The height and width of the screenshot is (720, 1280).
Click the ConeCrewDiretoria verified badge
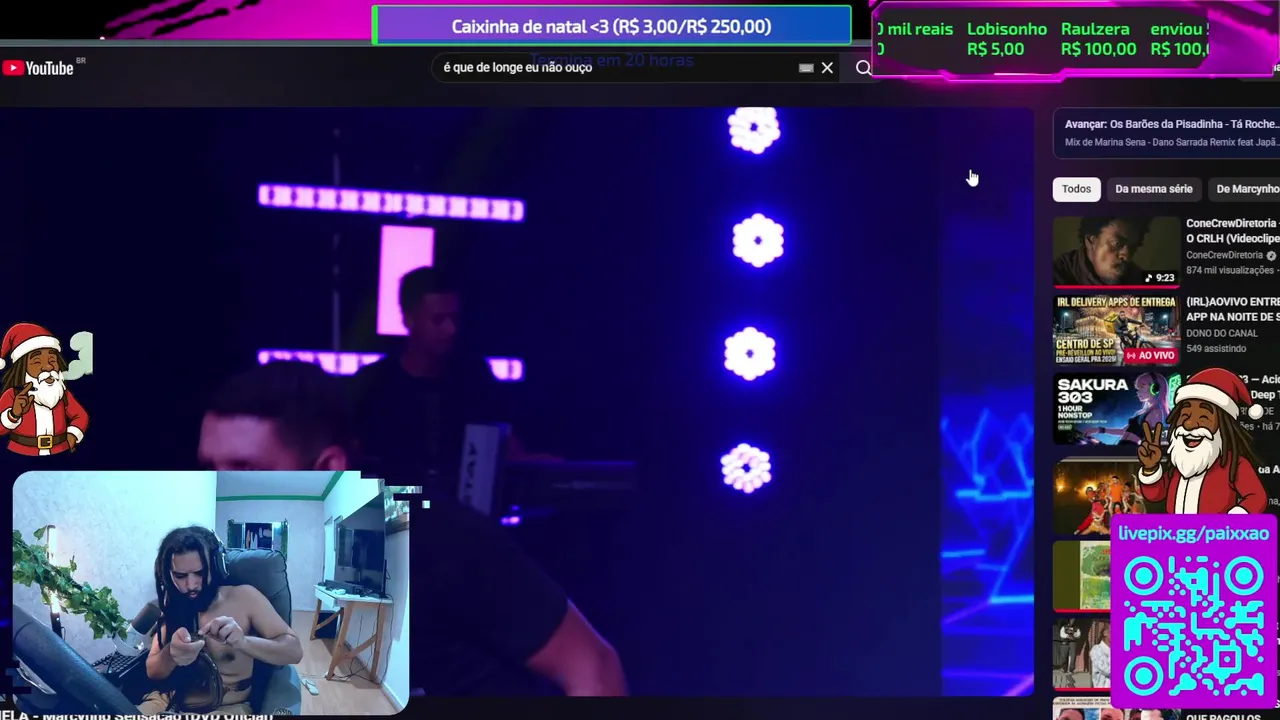pyautogui.click(x=1271, y=255)
